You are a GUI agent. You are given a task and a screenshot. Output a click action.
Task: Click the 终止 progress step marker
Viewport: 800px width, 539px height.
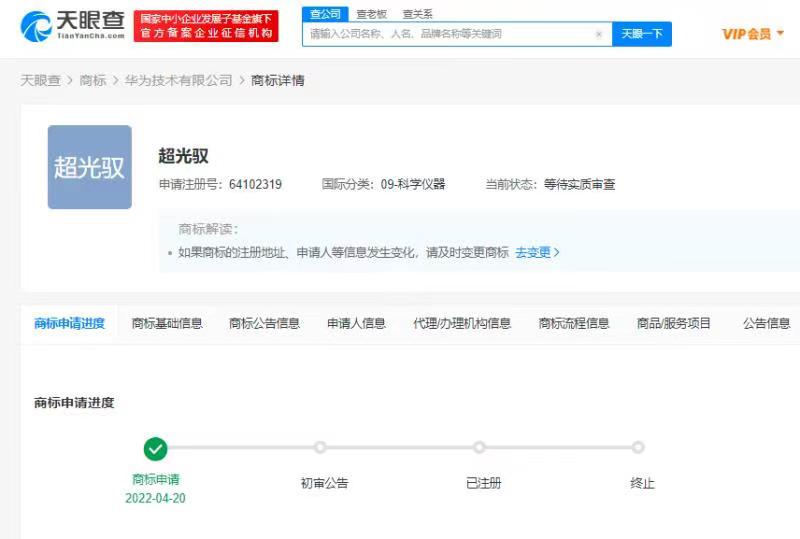click(638, 448)
